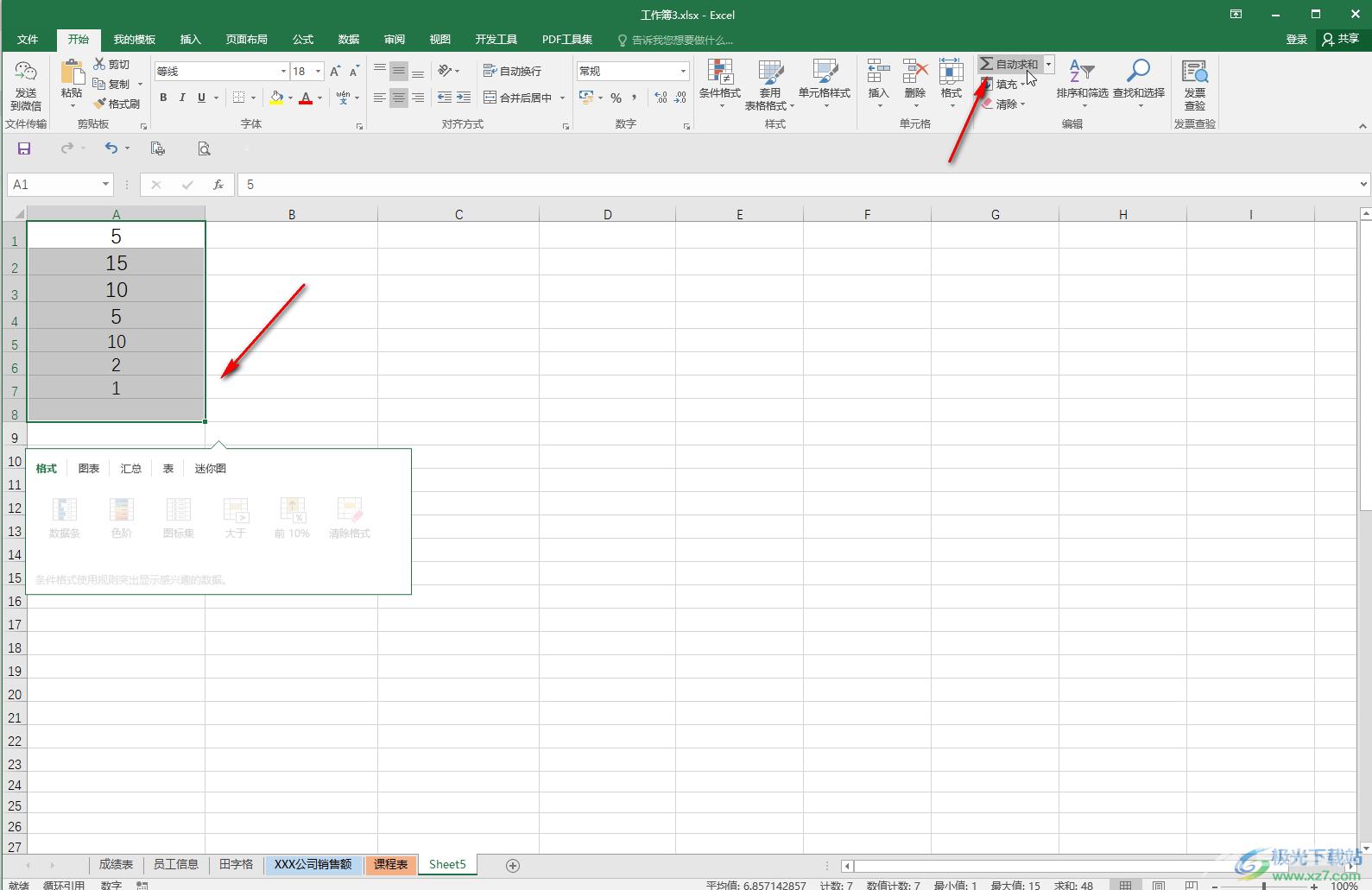Image resolution: width=1372 pixels, height=890 pixels.
Task: Toggle align right
Action: pos(417,98)
